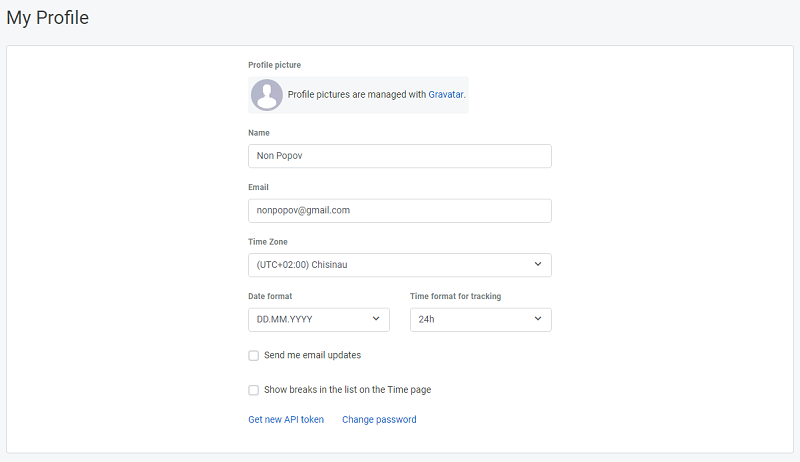Screen dimensions: 800x462
Task: Open the Time Zone dropdown showing Chisinau
Action: point(399,265)
